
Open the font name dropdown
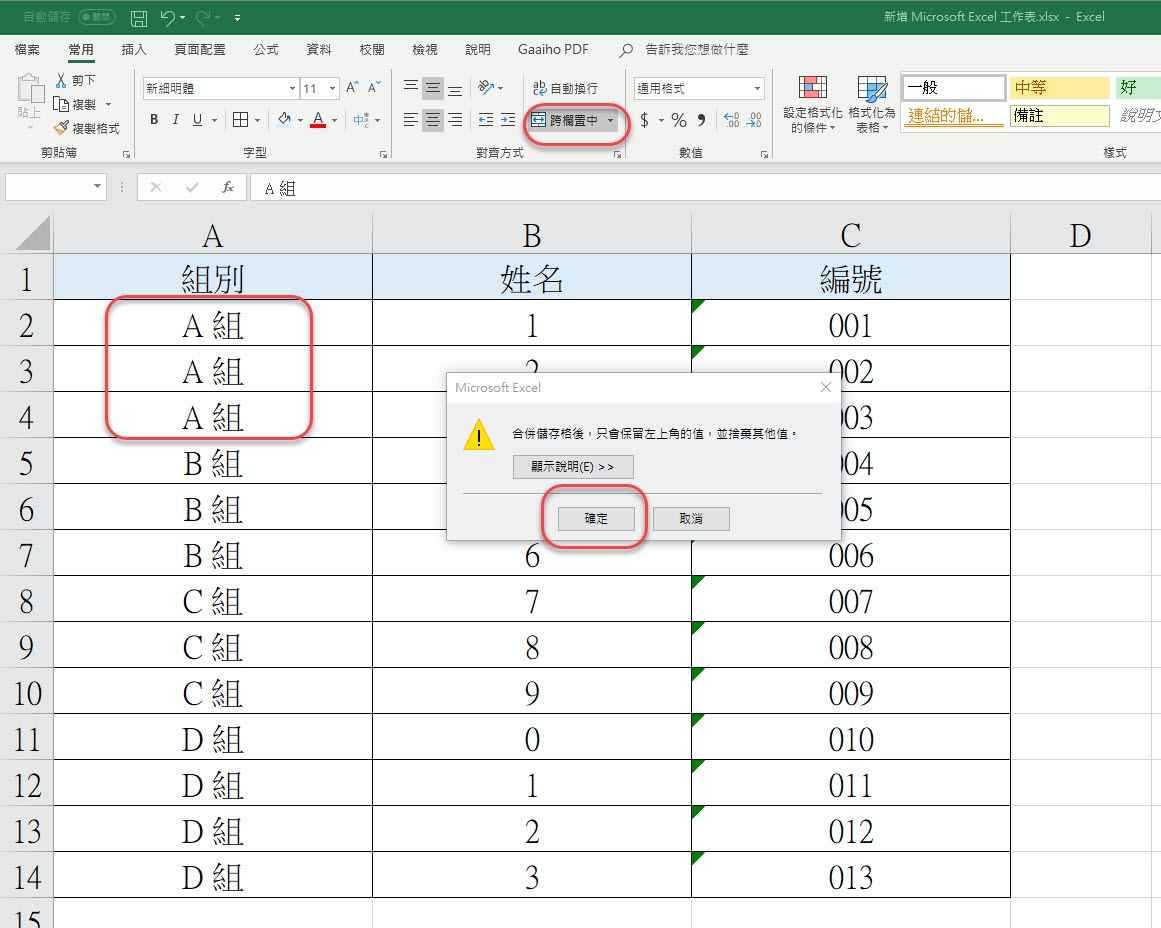[292, 88]
